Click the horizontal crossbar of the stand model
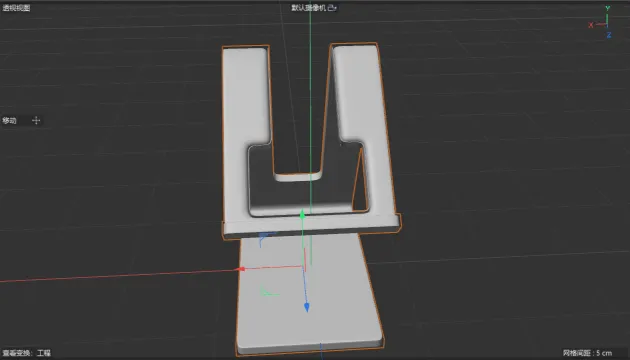Screen dimensions: 630x360 click(x=311, y=226)
